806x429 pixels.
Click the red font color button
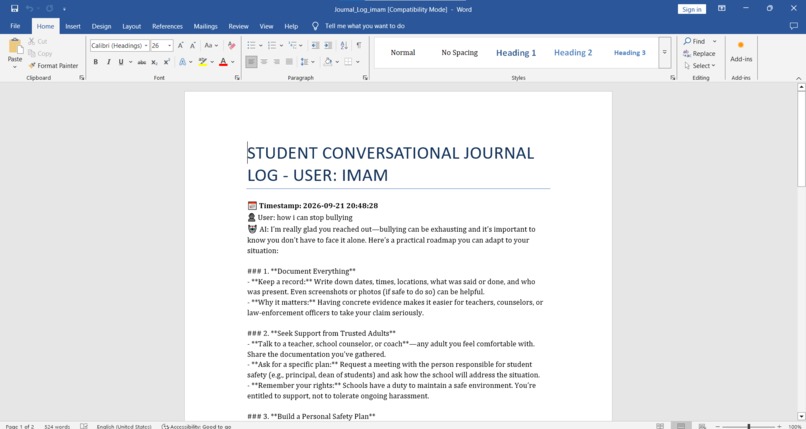[223, 62]
